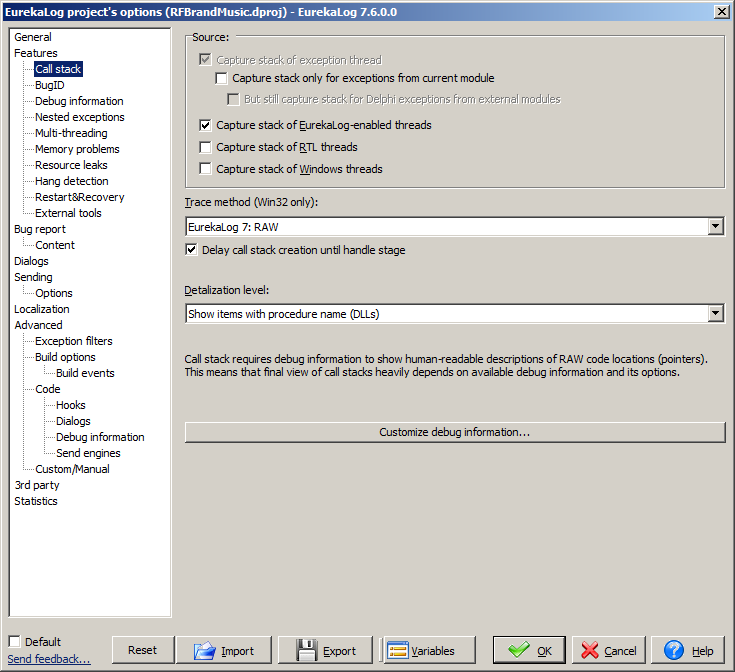
Task: Open Restart&Recovery settings
Action: pyautogui.click(x=80, y=197)
